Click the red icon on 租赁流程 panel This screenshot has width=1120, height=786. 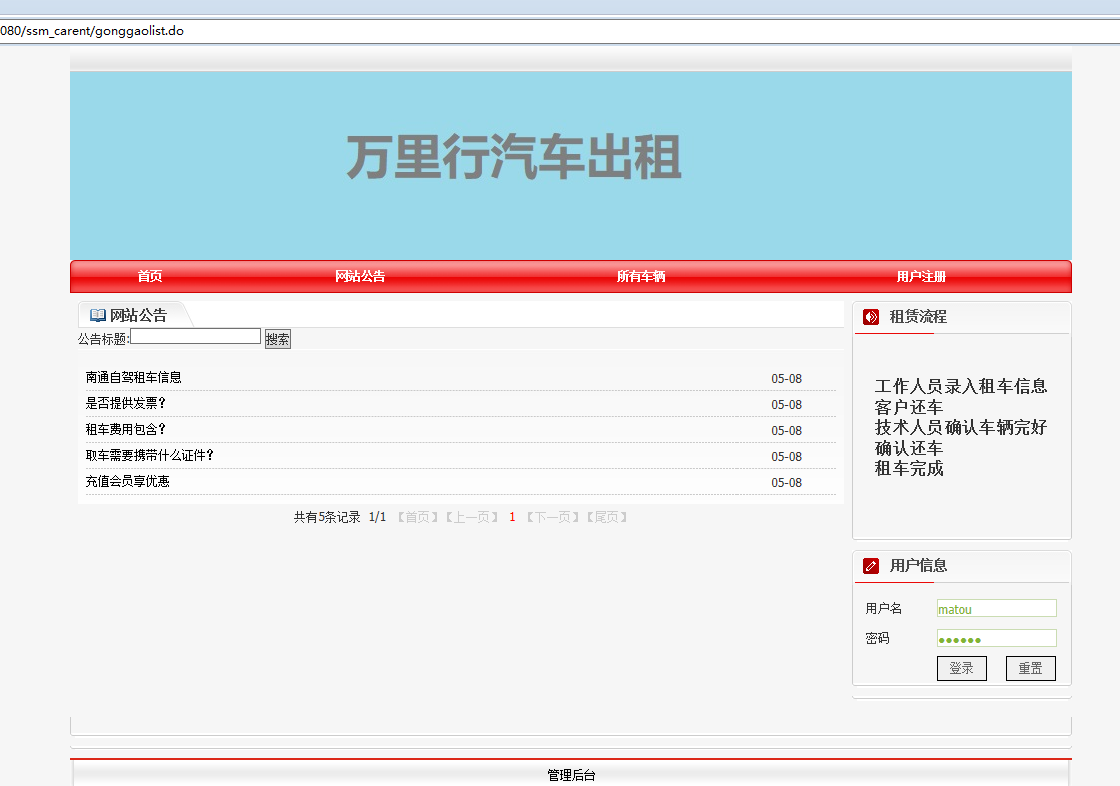869,316
